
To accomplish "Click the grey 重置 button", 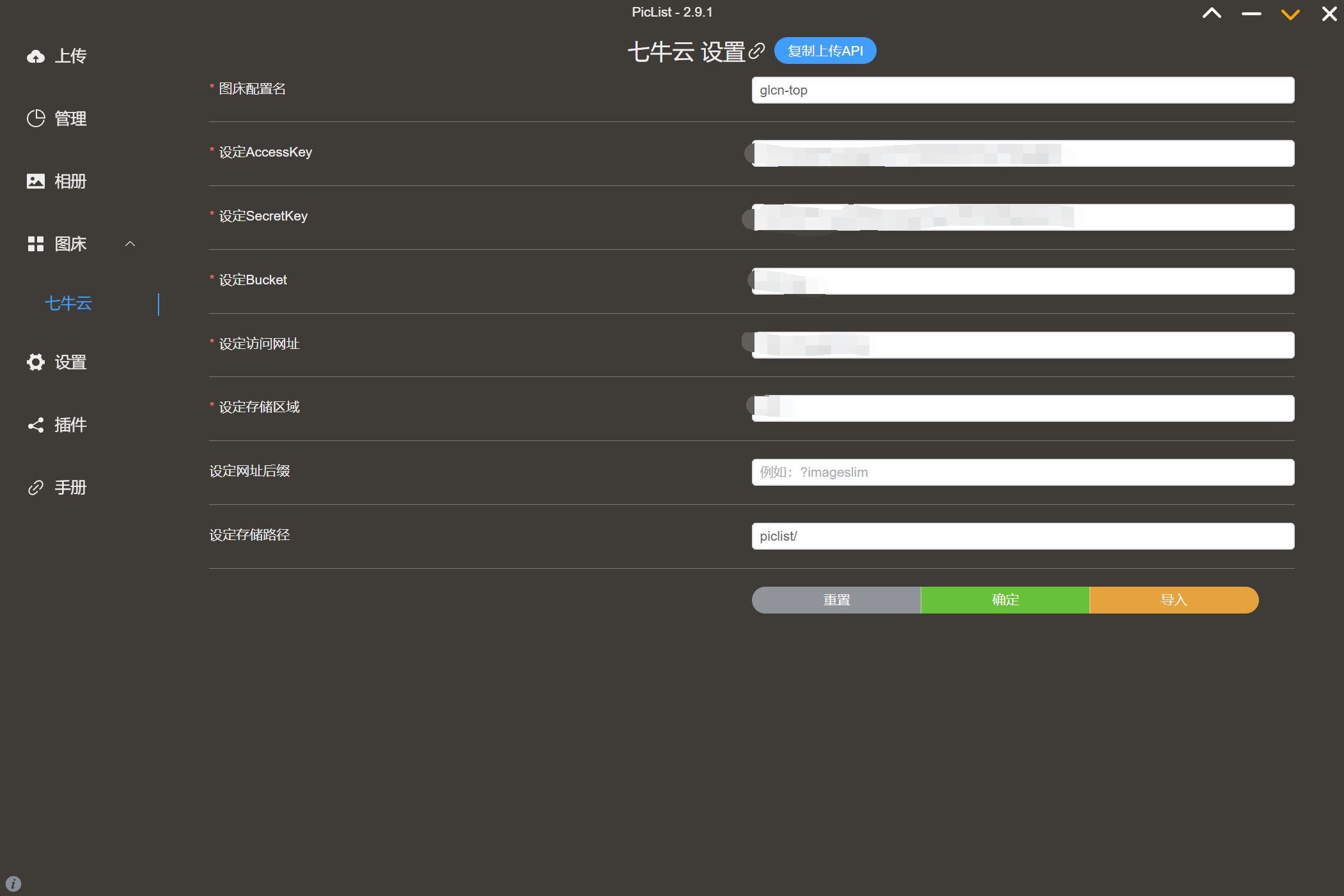I will (836, 600).
